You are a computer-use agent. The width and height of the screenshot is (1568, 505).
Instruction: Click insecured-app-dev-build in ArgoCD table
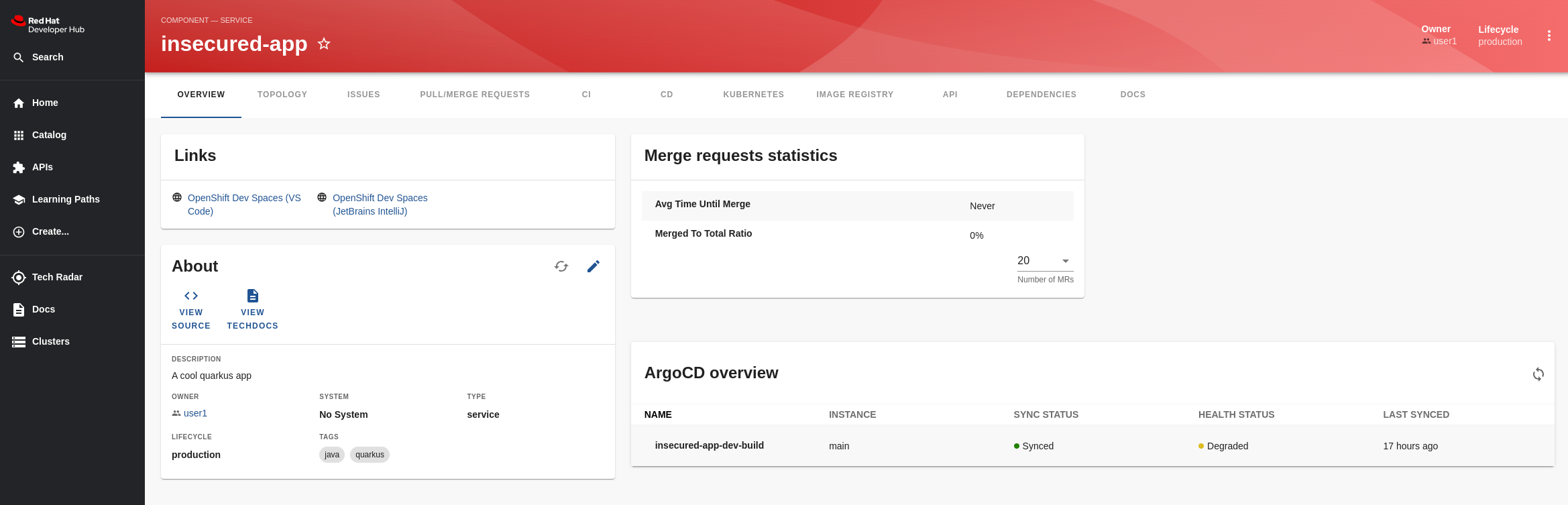tap(710, 445)
